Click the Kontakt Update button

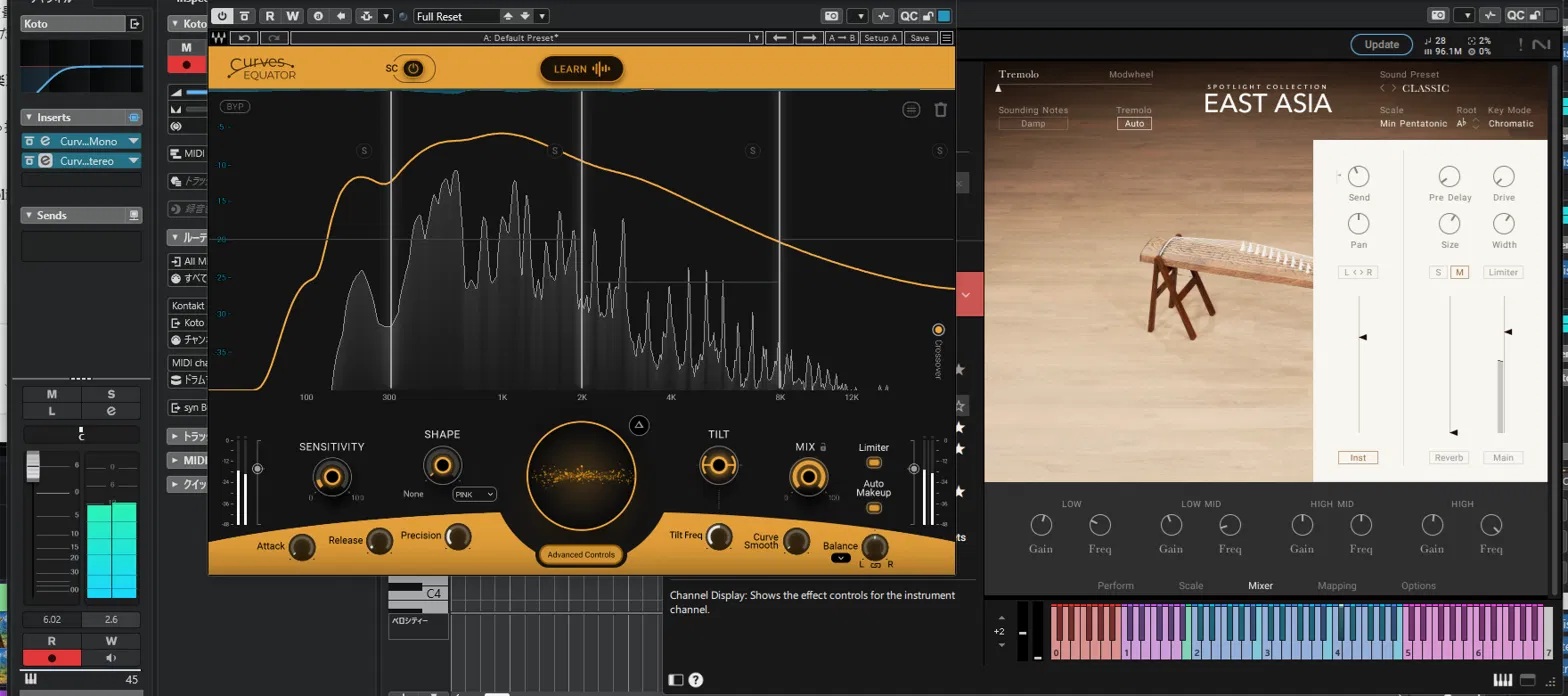1381,45
